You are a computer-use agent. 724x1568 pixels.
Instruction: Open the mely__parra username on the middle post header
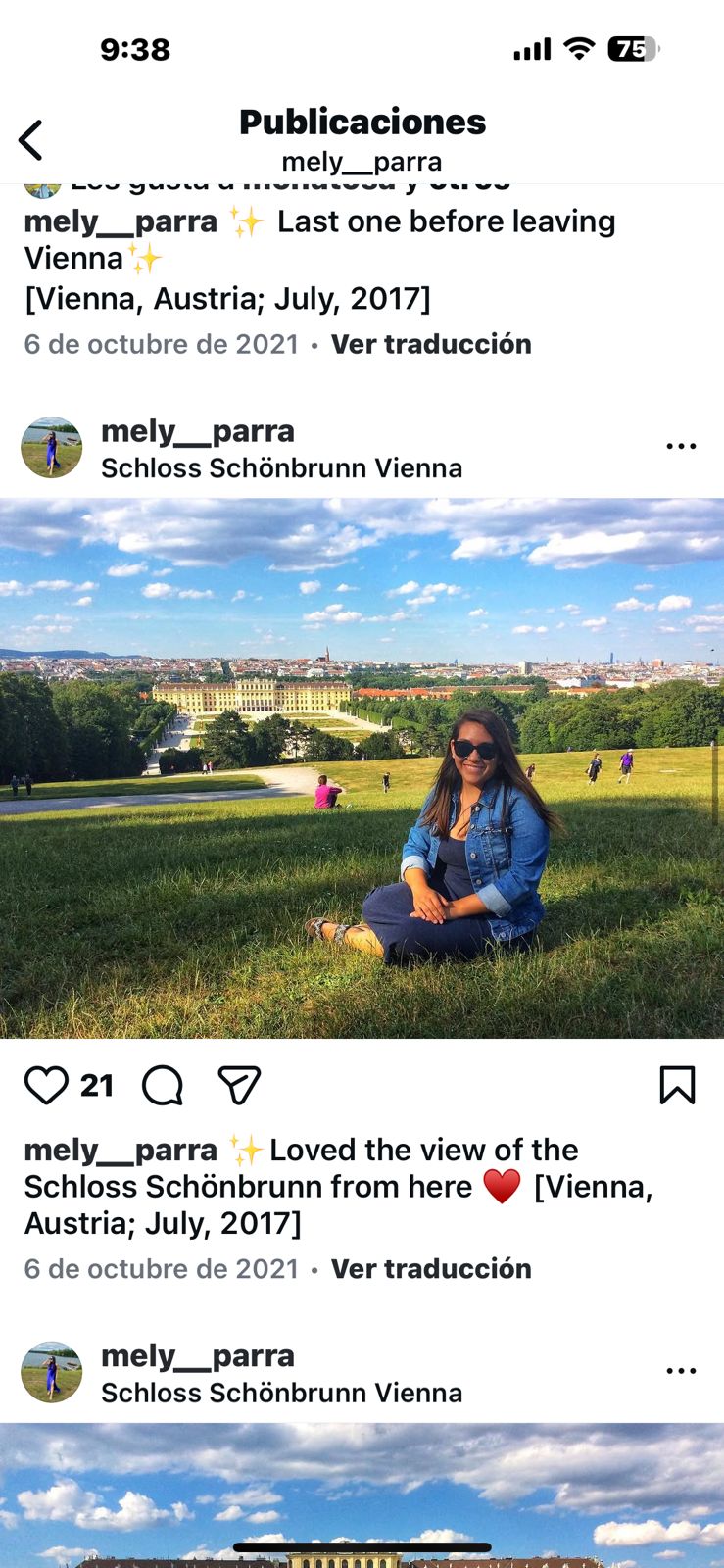click(198, 431)
